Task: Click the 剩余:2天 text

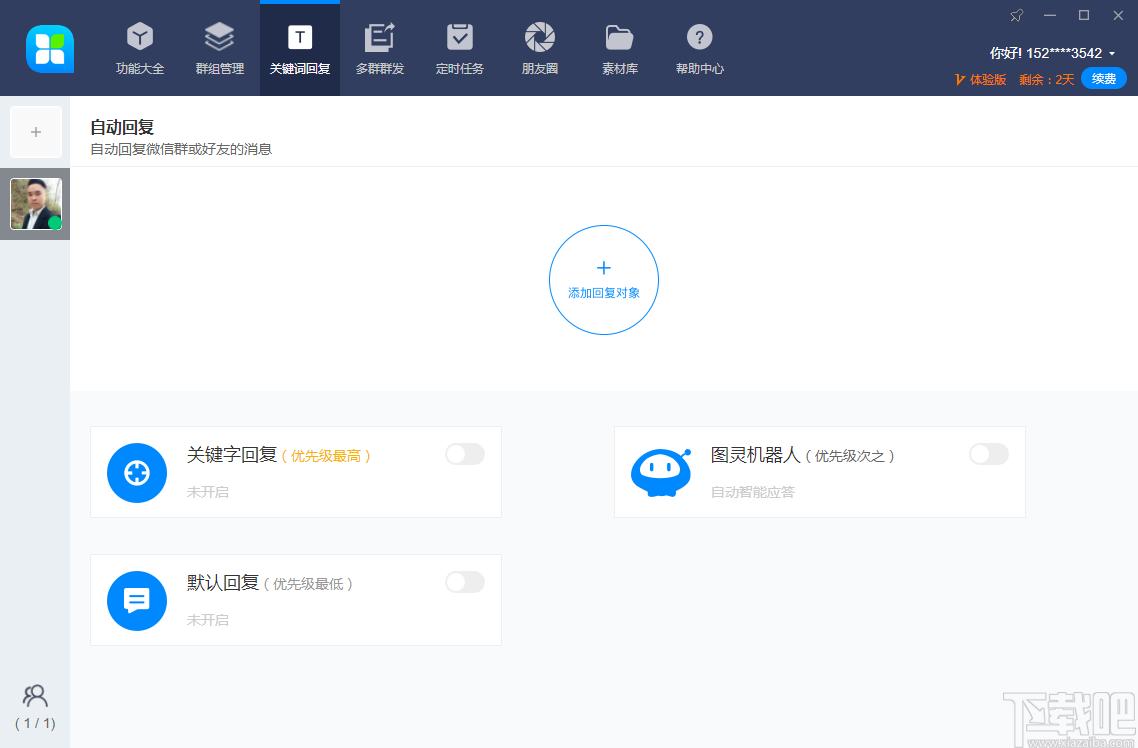Action: [1046, 79]
